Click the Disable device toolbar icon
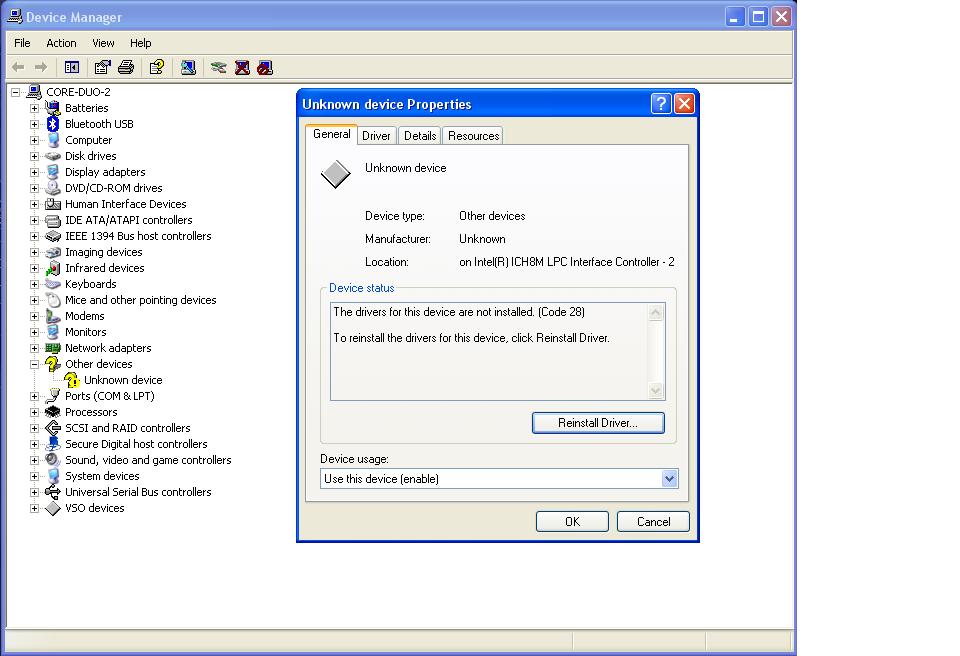The height and width of the screenshot is (656, 960). [265, 67]
